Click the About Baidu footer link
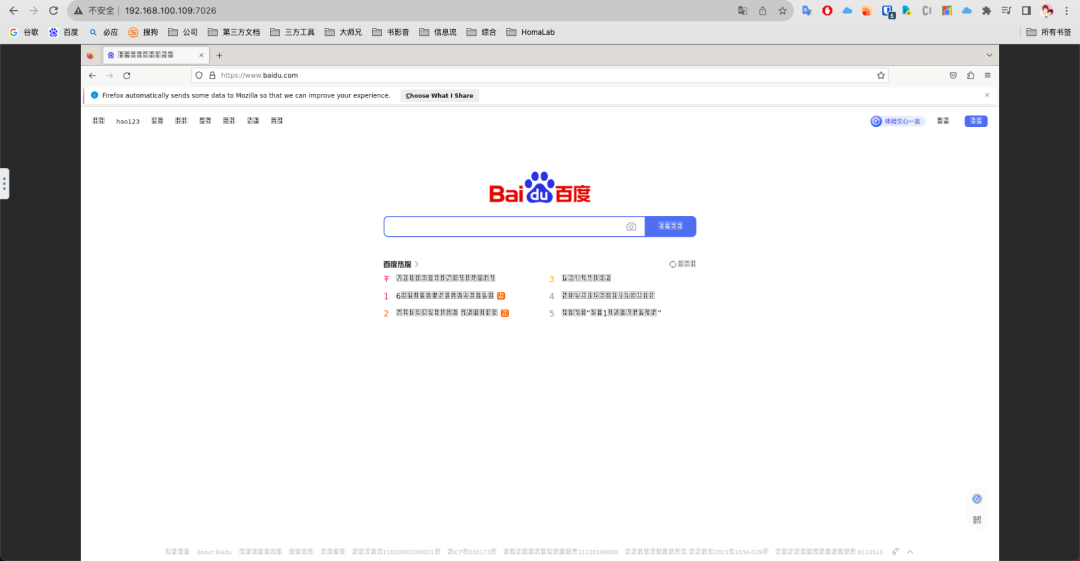The image size is (1080, 561). point(214,552)
